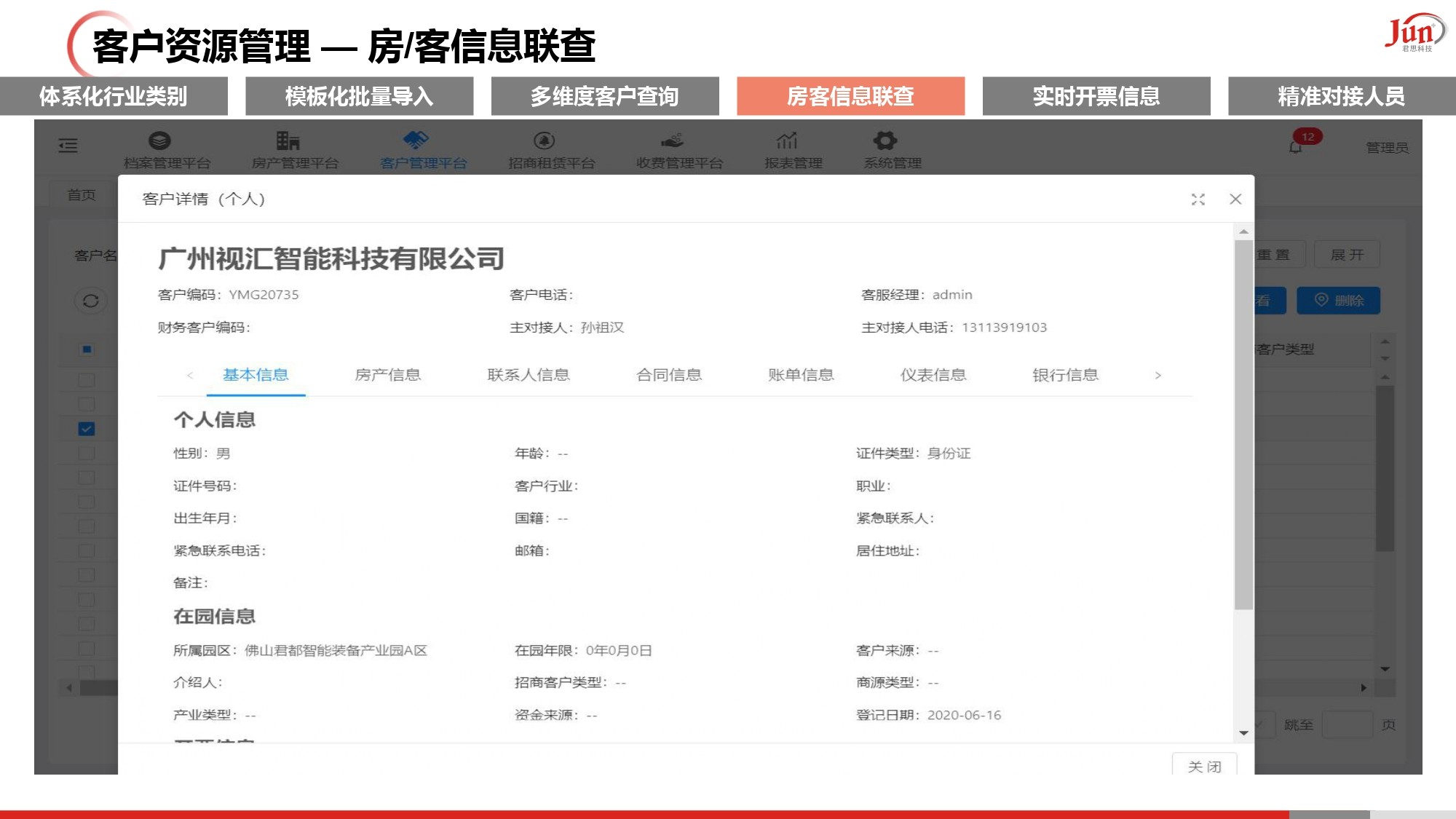
Task: Sort ascending on 客户类型 column arrow
Action: (x=1385, y=341)
